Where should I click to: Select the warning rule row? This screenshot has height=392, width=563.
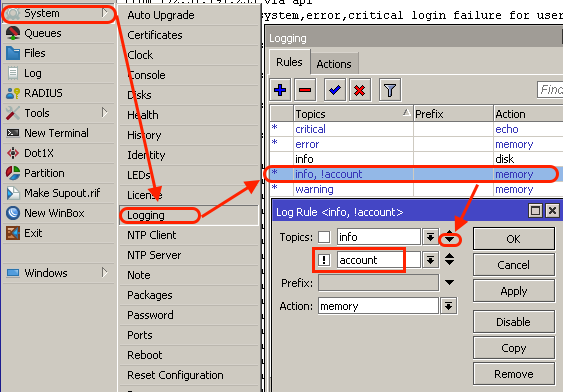tap(416, 189)
